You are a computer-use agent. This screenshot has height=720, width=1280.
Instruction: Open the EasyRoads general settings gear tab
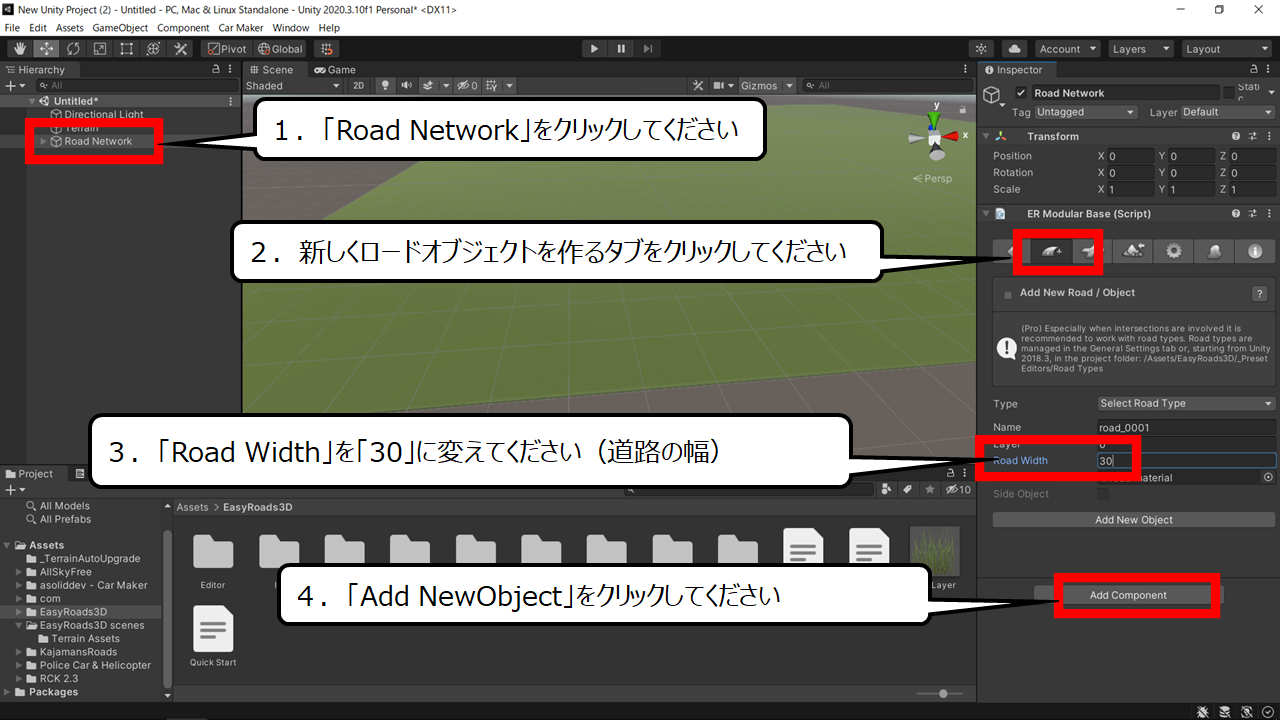[1174, 252]
